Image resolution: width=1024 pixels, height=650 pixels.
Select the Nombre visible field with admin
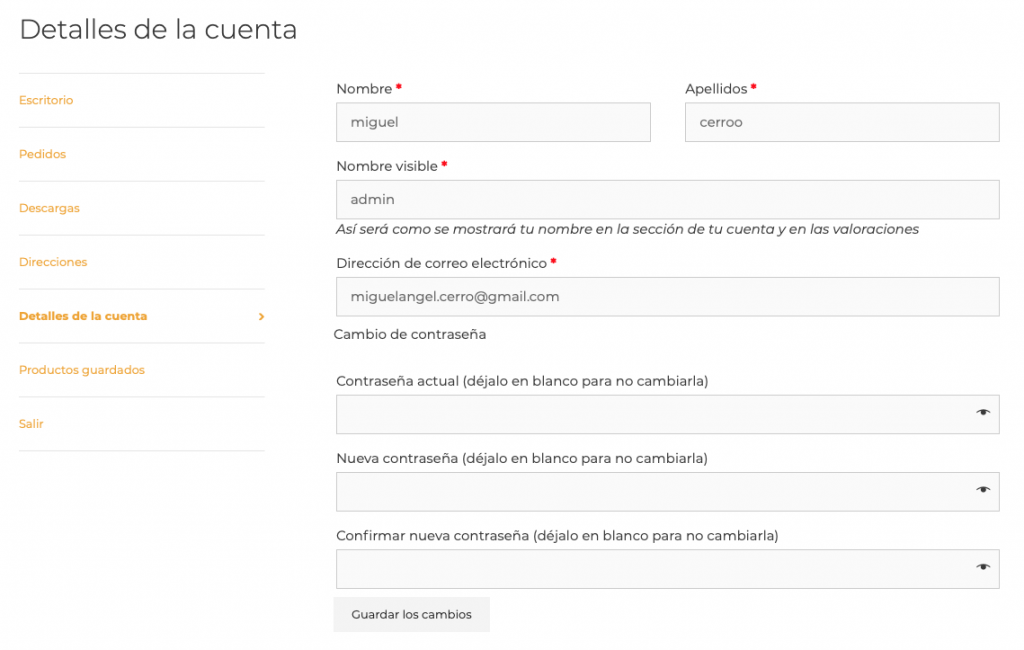click(667, 199)
